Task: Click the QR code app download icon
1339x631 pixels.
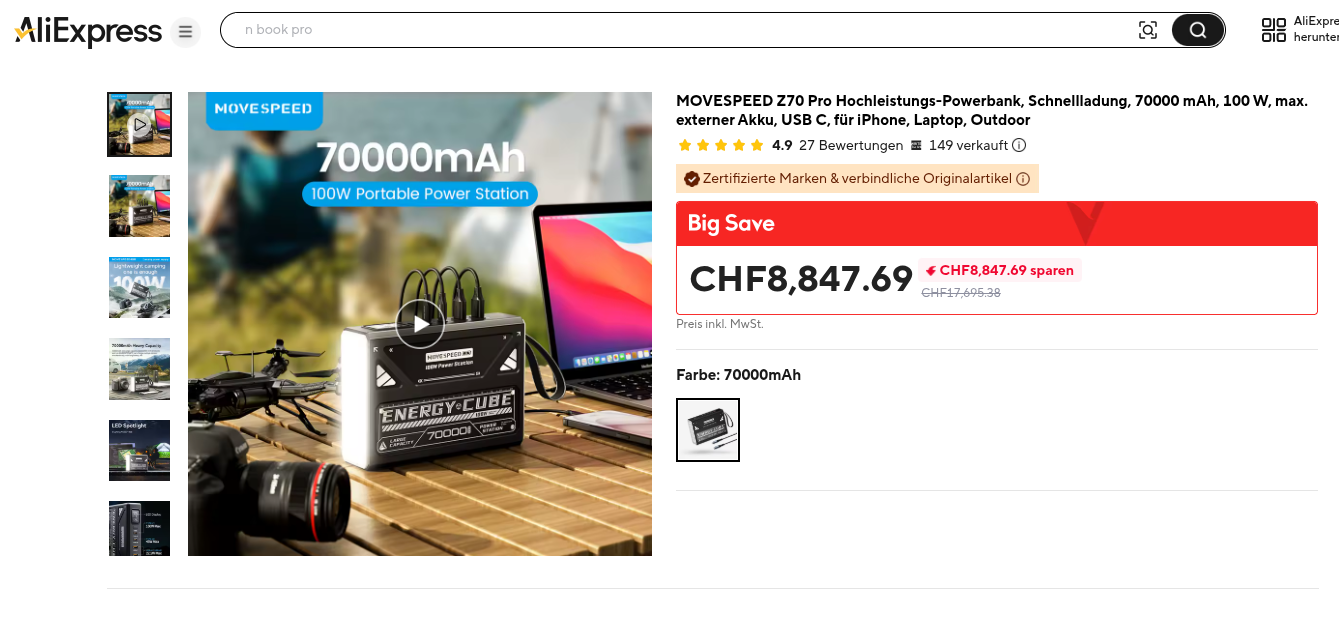Action: pos(1274,30)
